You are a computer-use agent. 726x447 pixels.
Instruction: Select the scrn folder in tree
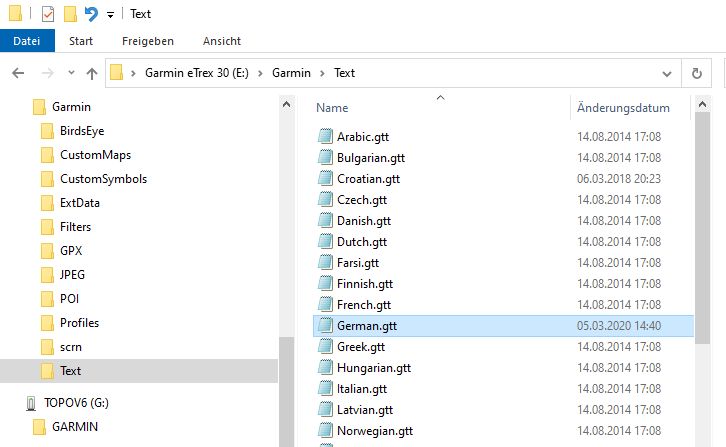70,347
